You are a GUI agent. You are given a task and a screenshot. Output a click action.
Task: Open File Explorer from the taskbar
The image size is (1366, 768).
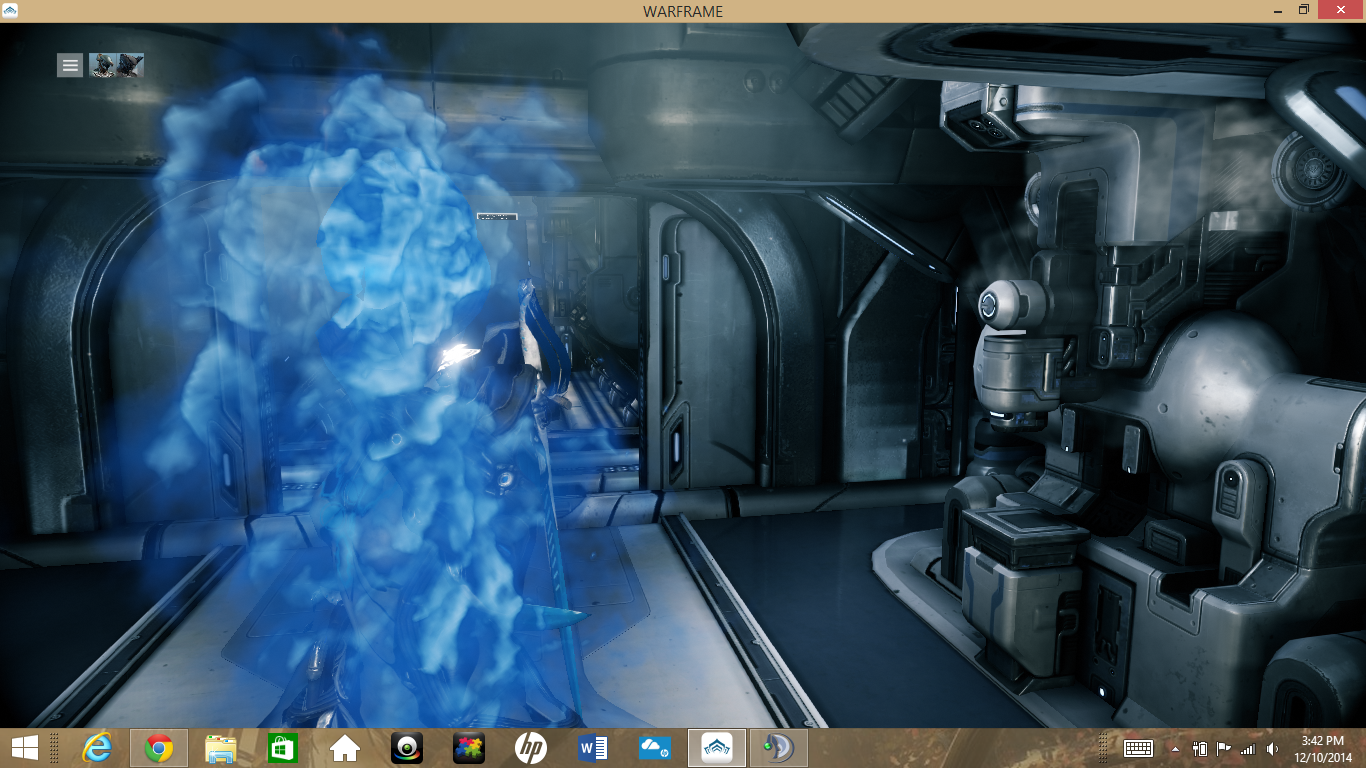(x=221, y=748)
